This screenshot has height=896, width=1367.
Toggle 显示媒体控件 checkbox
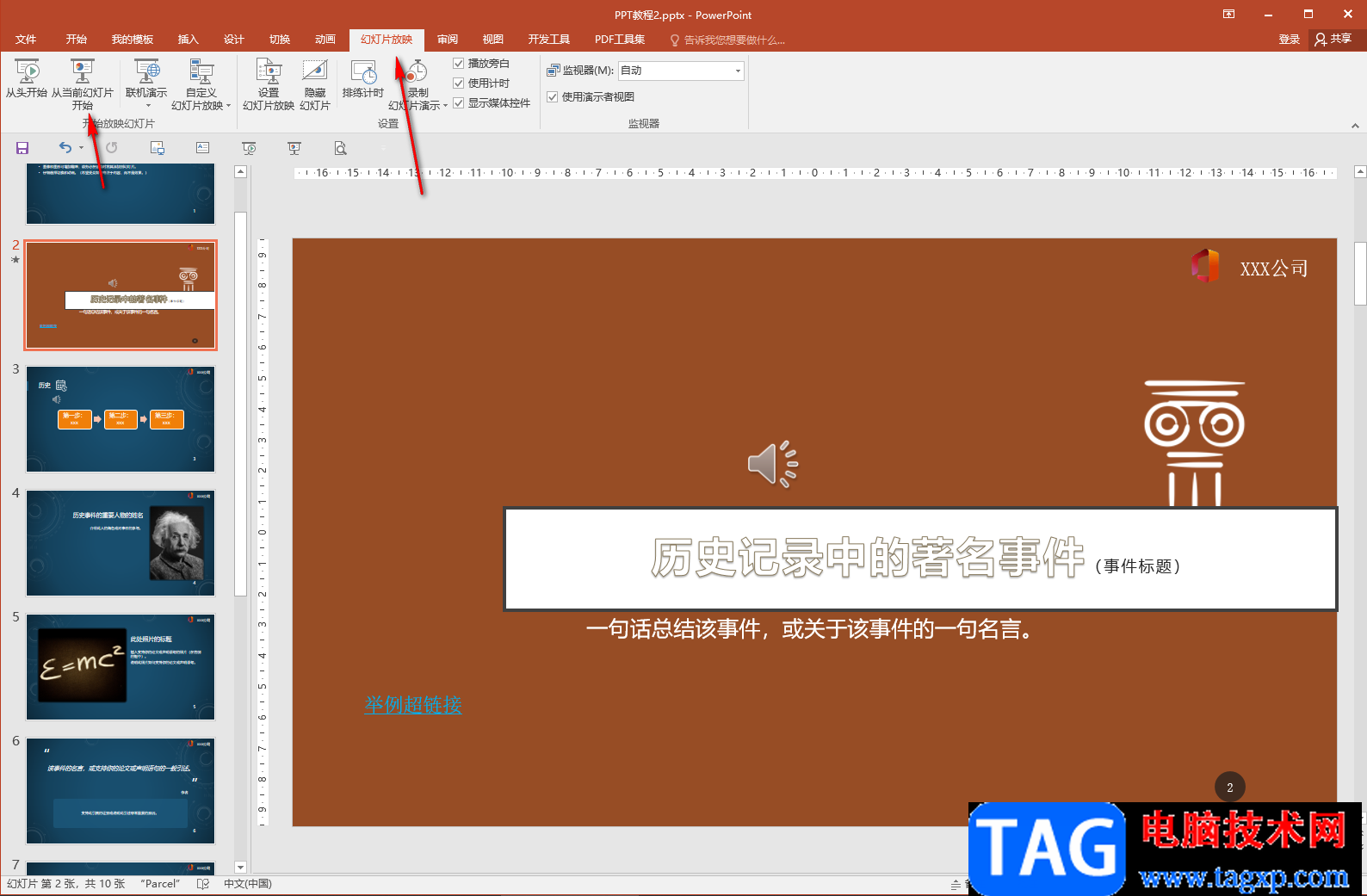click(459, 103)
